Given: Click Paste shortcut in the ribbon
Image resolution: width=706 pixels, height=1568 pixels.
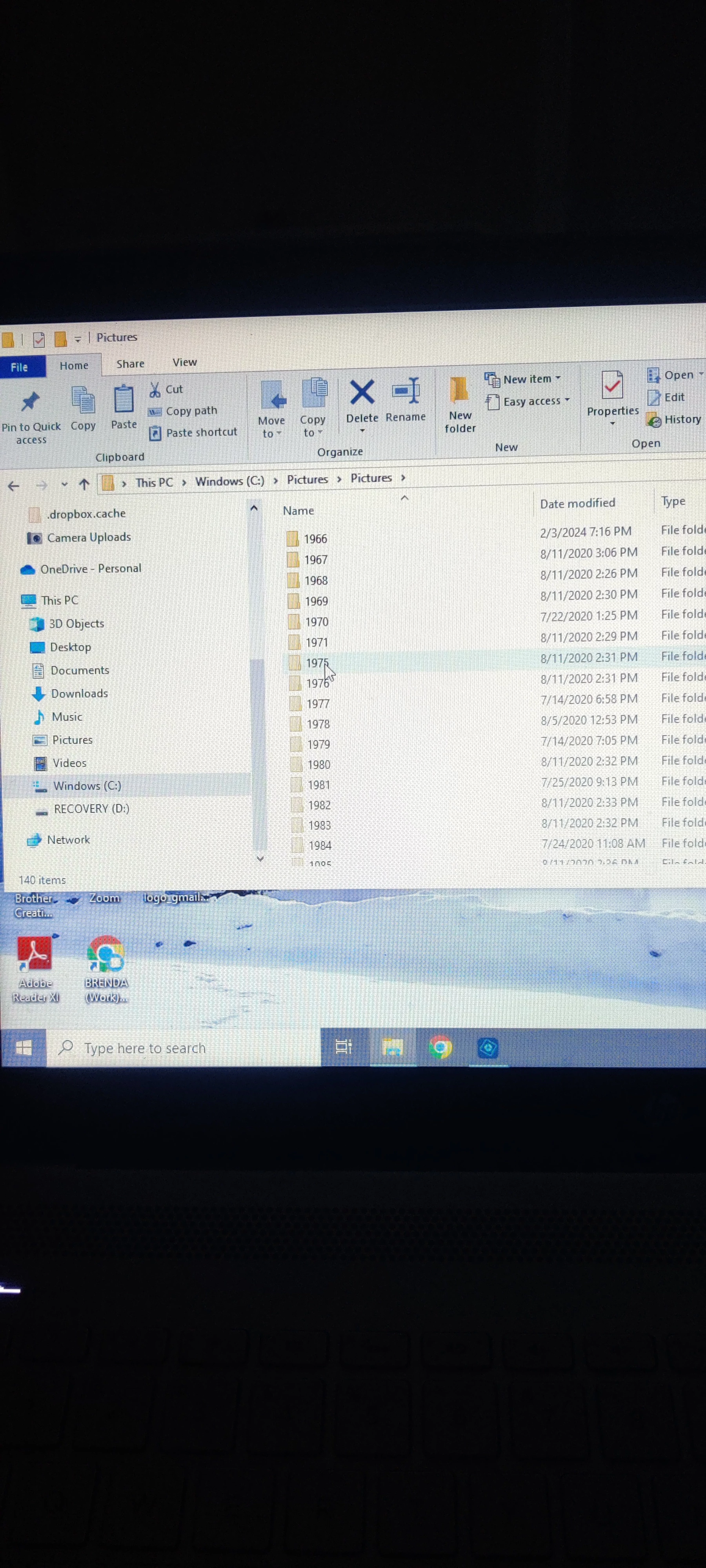Looking at the screenshot, I should (193, 432).
